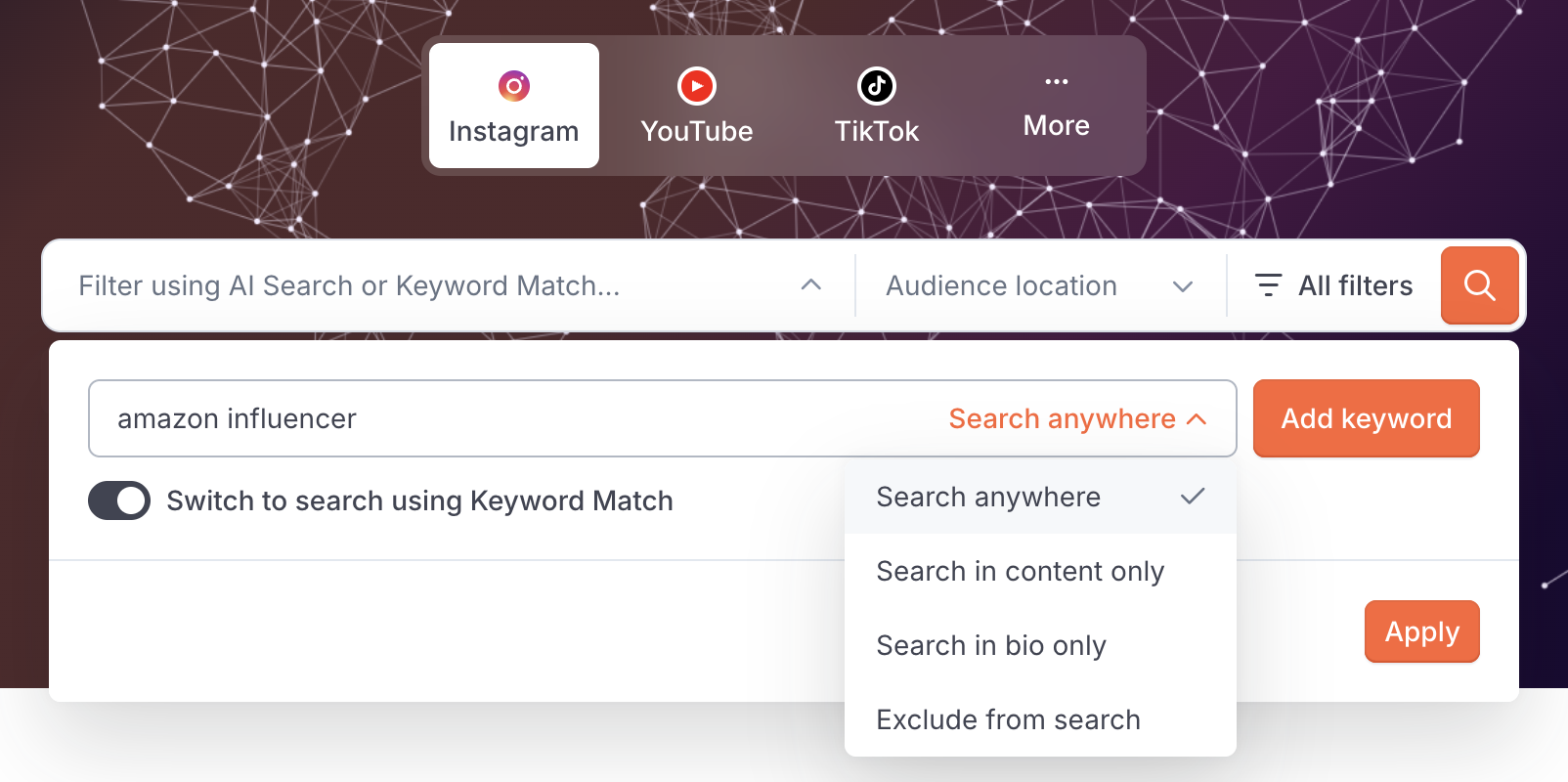
Task: Click the checkmark beside Search anywhere
Action: (1193, 497)
